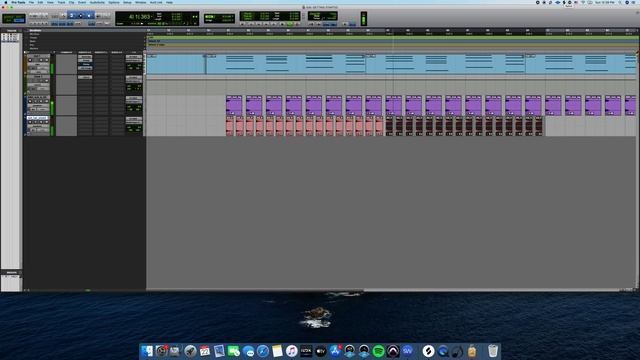Click the edit mode selector block
Screen dimensions: 640x360
(14, 18)
